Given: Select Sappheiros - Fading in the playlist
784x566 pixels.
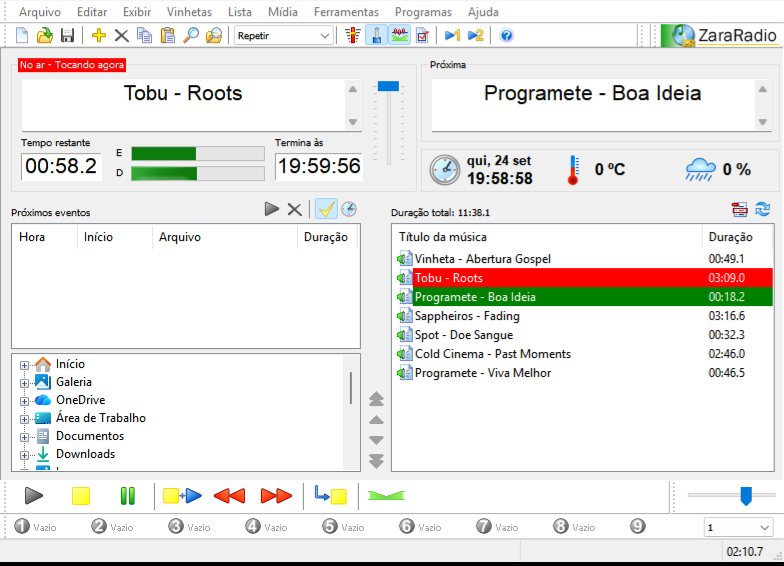Looking at the screenshot, I should [584, 316].
